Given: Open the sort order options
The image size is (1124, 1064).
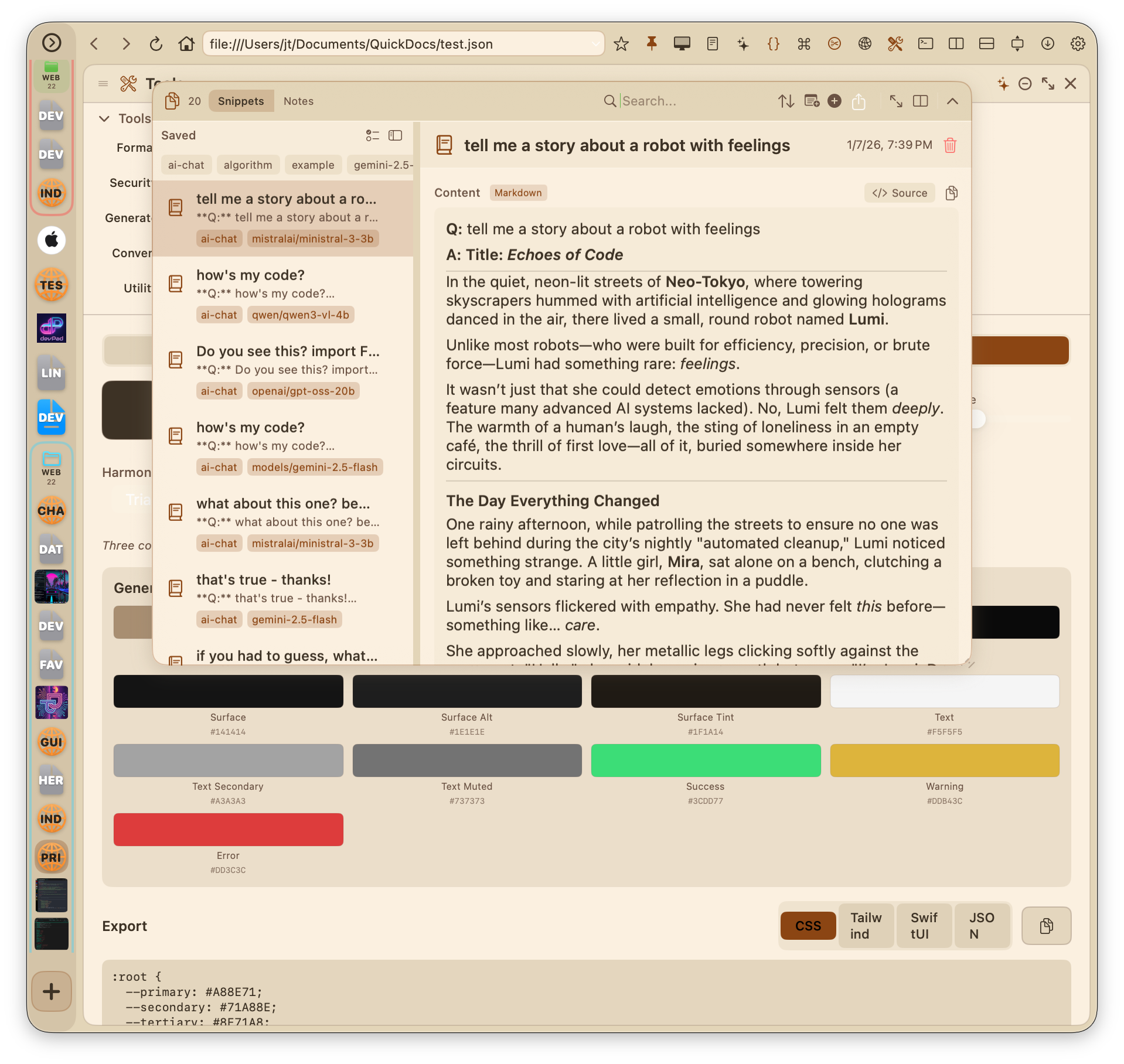Looking at the screenshot, I should click(x=786, y=101).
